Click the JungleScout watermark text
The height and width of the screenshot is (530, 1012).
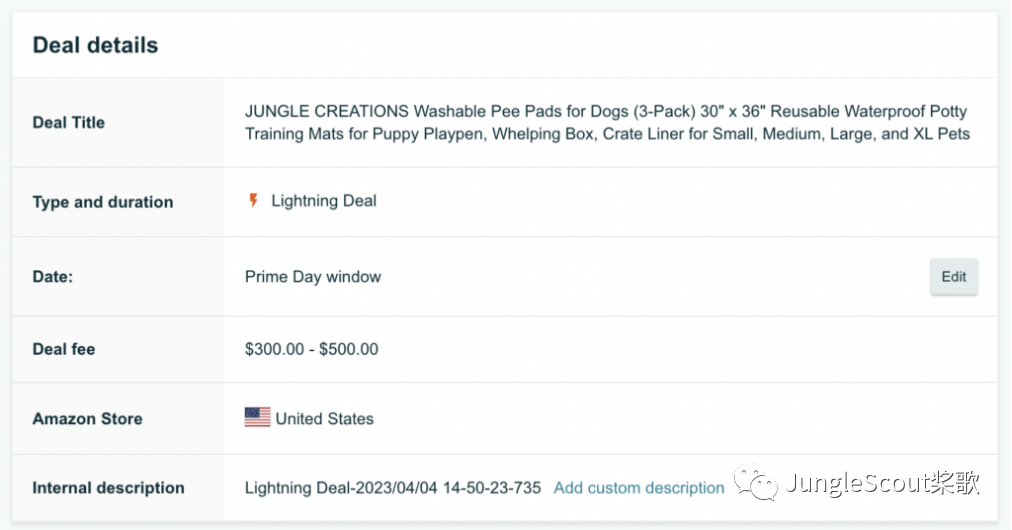[x=882, y=484]
